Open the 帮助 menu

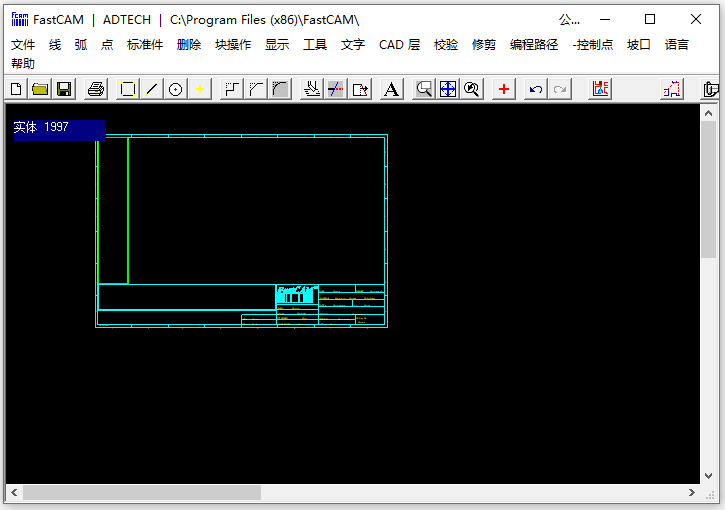coord(23,63)
